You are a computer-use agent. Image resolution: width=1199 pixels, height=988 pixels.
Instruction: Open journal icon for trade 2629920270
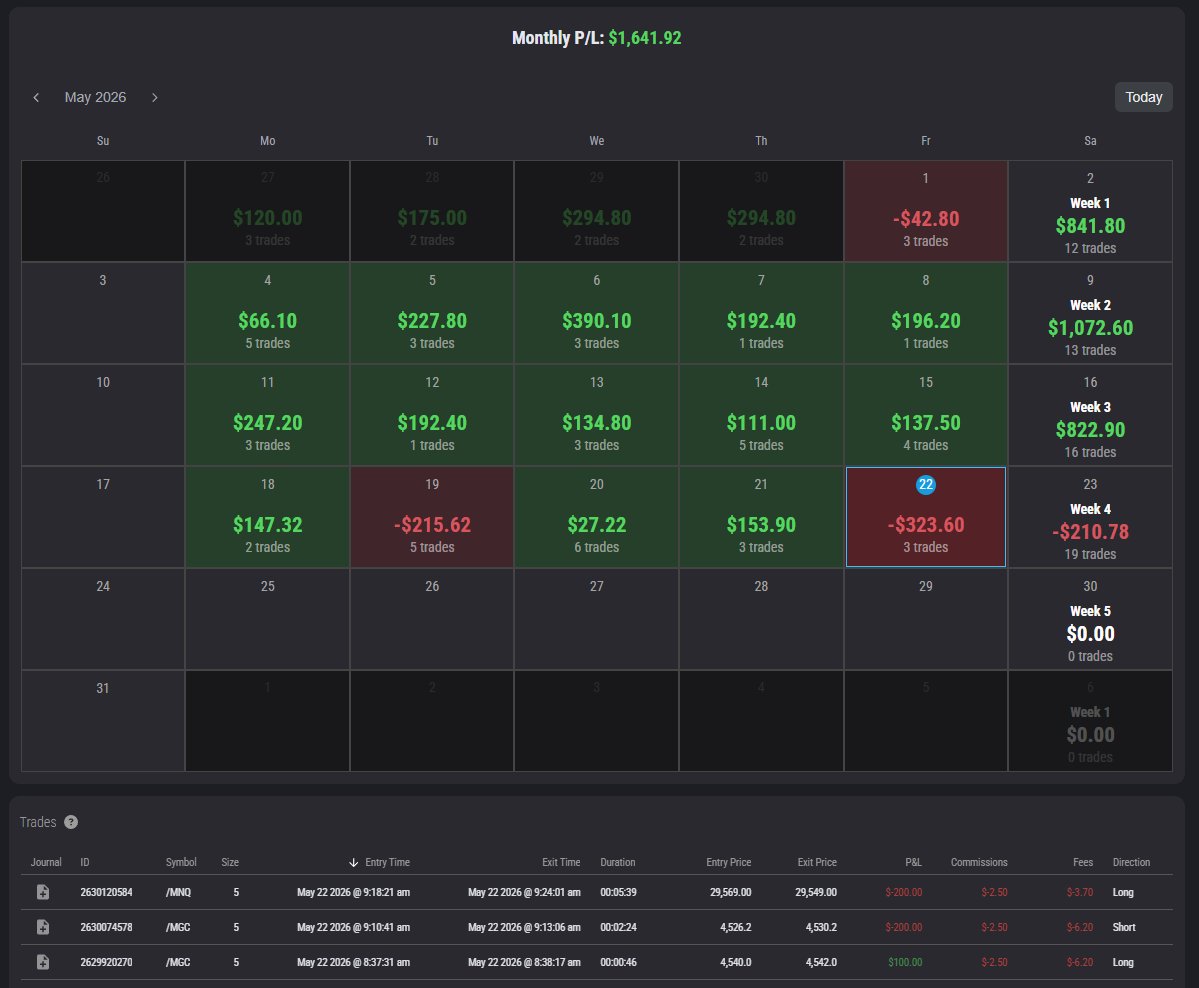pos(43,962)
